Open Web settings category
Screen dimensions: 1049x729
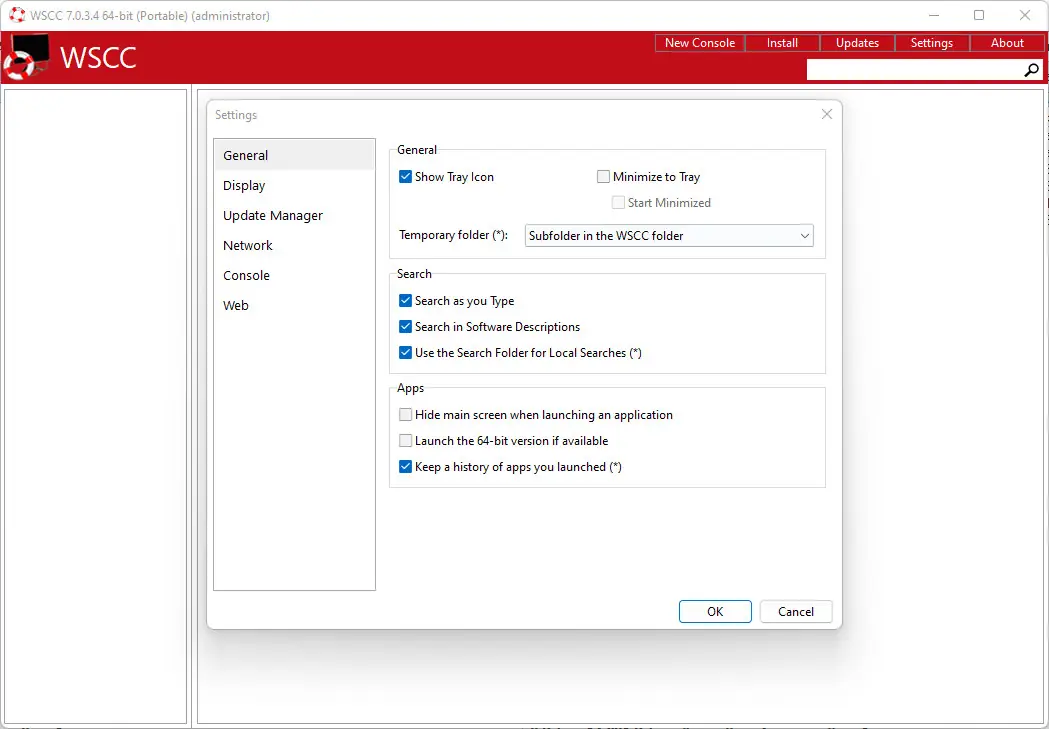pos(294,306)
